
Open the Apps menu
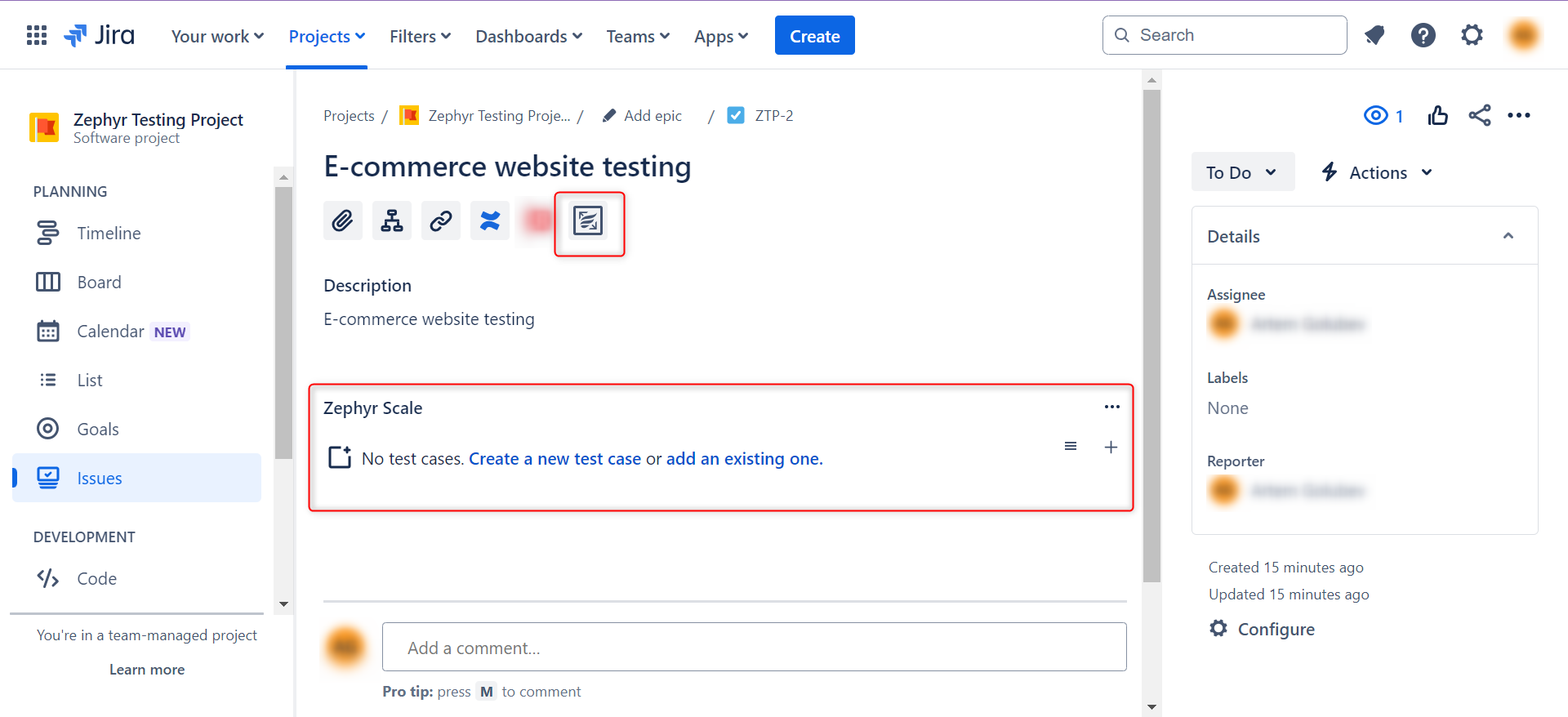pos(721,36)
